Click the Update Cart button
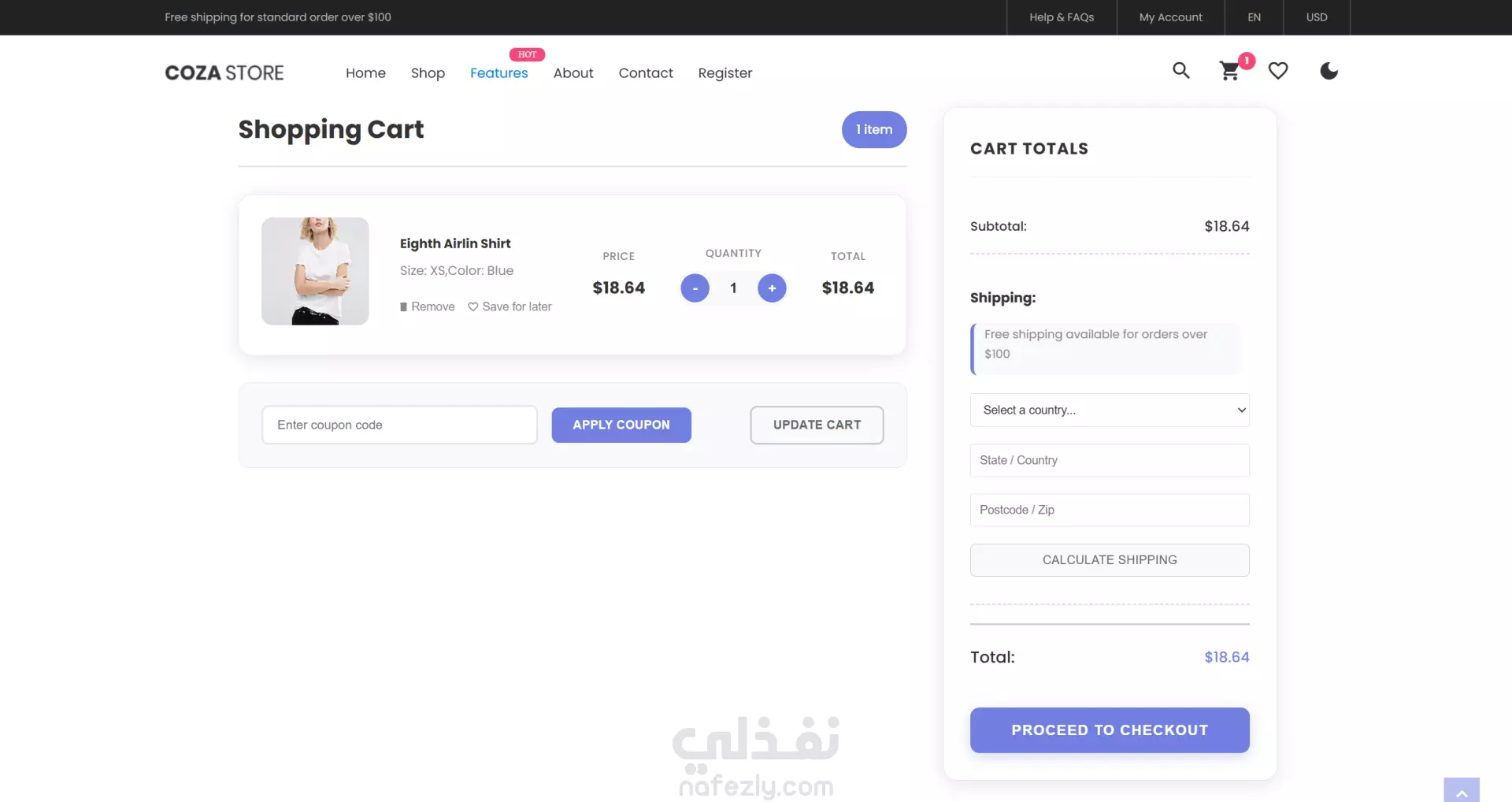The width and height of the screenshot is (1512, 802). (817, 425)
